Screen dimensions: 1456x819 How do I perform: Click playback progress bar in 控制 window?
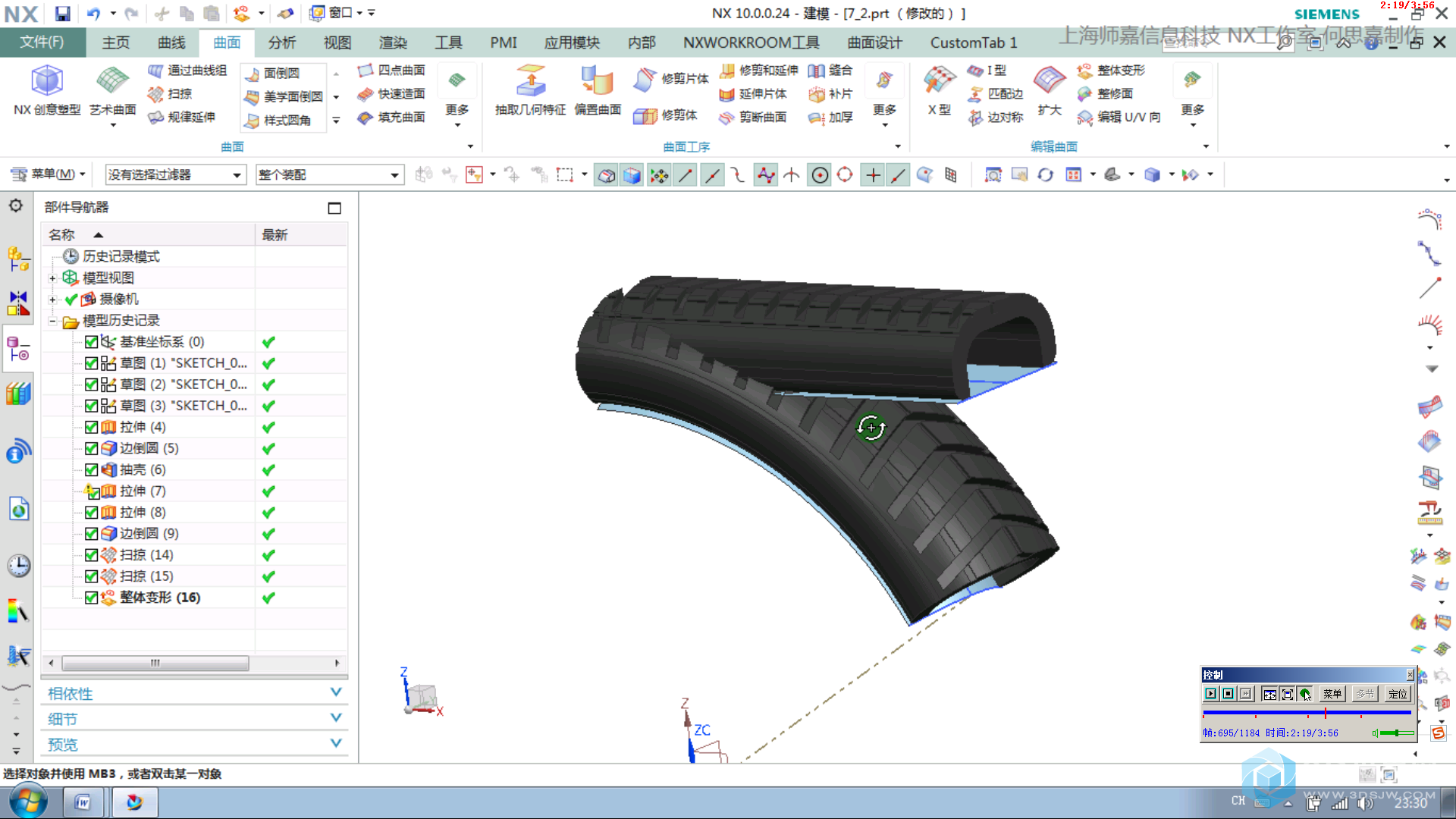(1307, 713)
